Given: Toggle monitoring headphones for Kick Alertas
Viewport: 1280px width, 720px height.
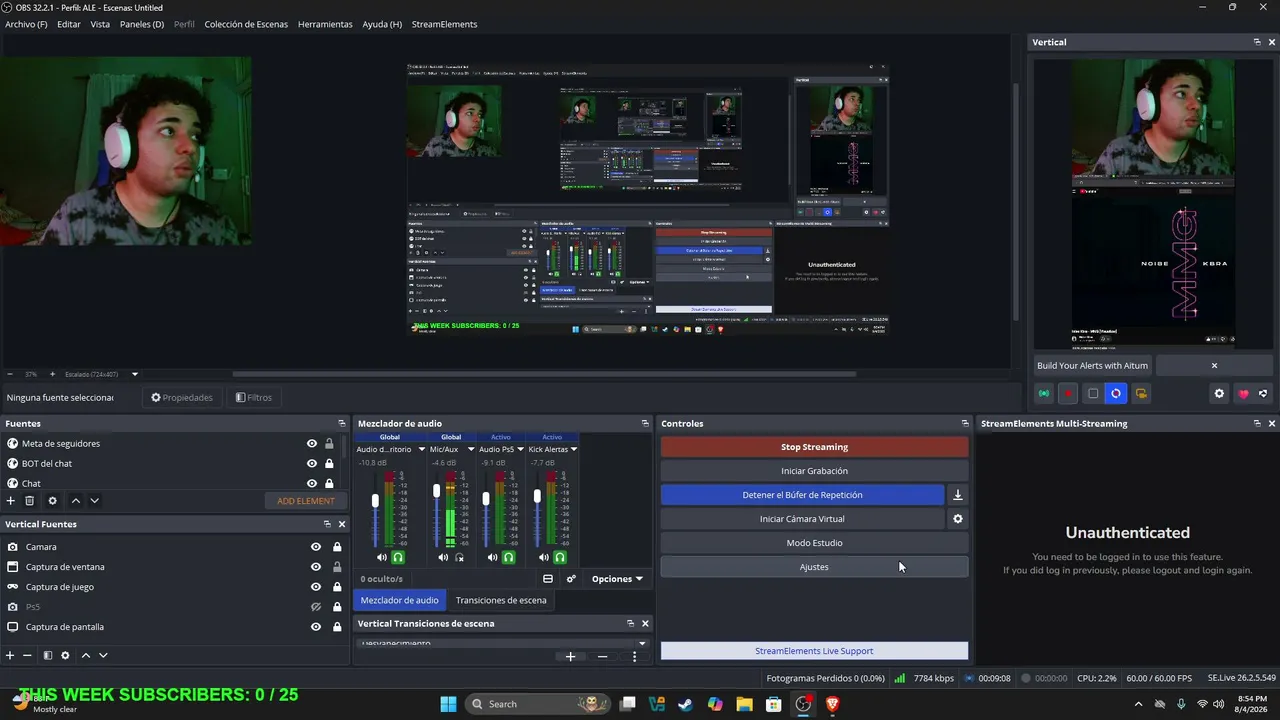Looking at the screenshot, I should (560, 558).
